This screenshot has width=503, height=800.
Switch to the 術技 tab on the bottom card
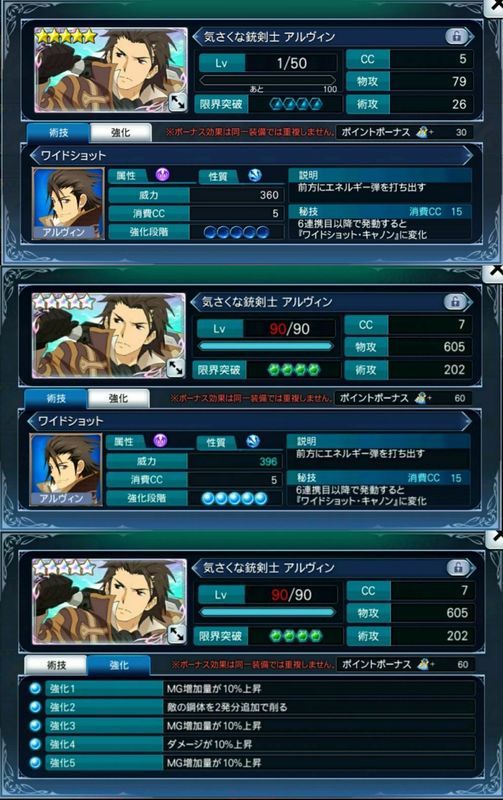tap(56, 665)
